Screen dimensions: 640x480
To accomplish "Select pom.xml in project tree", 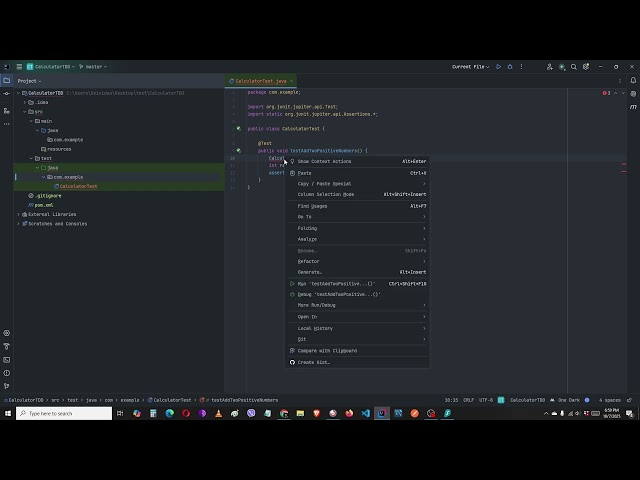I will 44,205.
